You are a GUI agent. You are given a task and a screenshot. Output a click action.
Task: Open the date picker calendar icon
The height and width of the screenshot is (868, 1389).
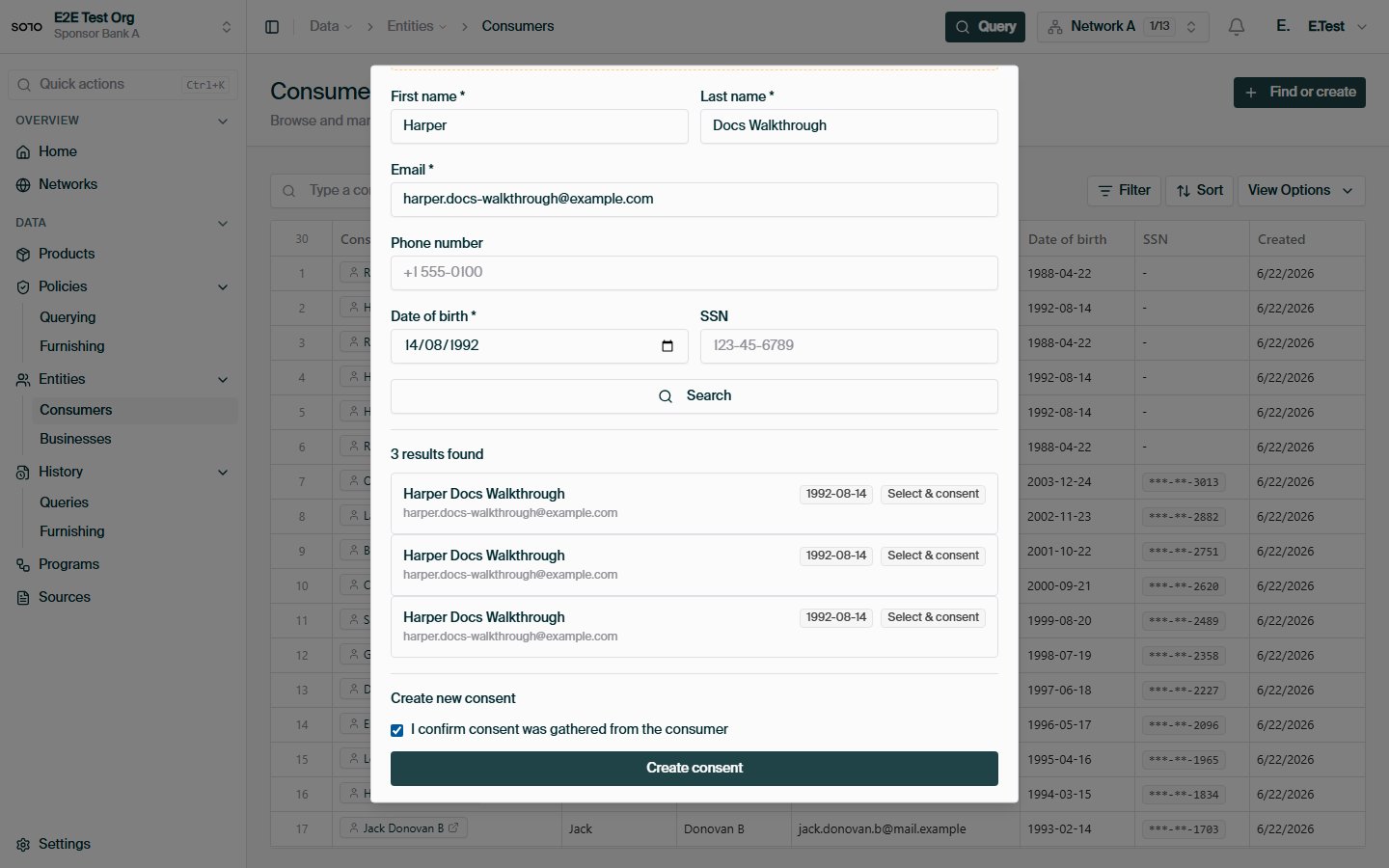tap(667, 346)
